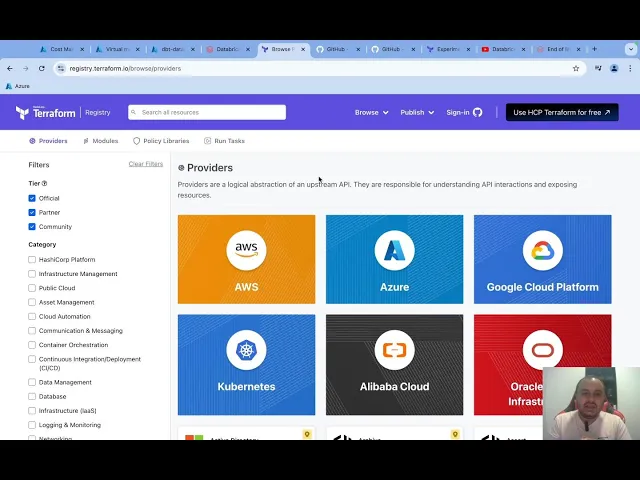
Task: Click the site info icon in address bar
Action: [x=61, y=69]
